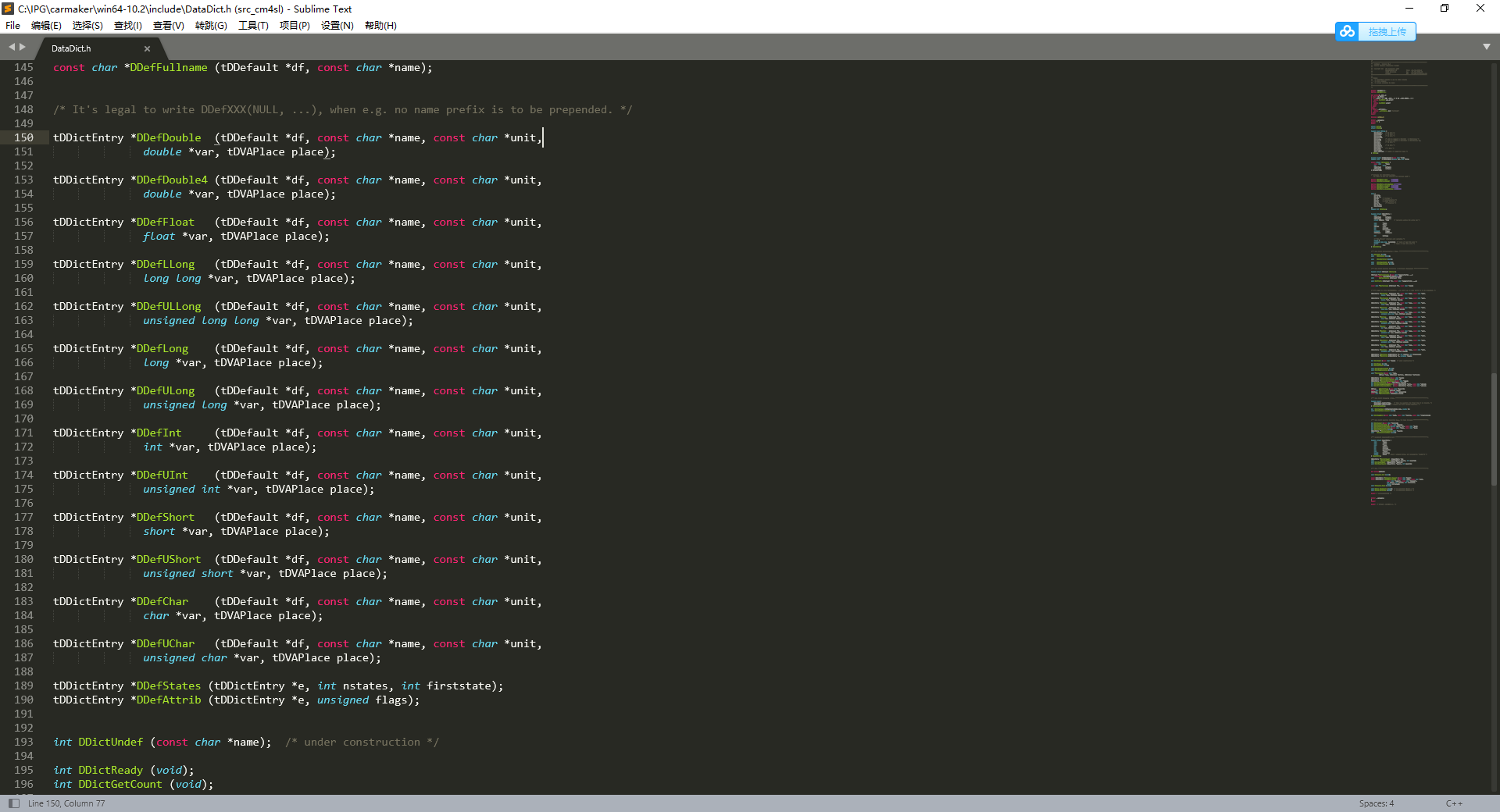This screenshot has width=1500, height=812.
Task: Click the DDefUInt function name
Action: pyautogui.click(x=162, y=475)
